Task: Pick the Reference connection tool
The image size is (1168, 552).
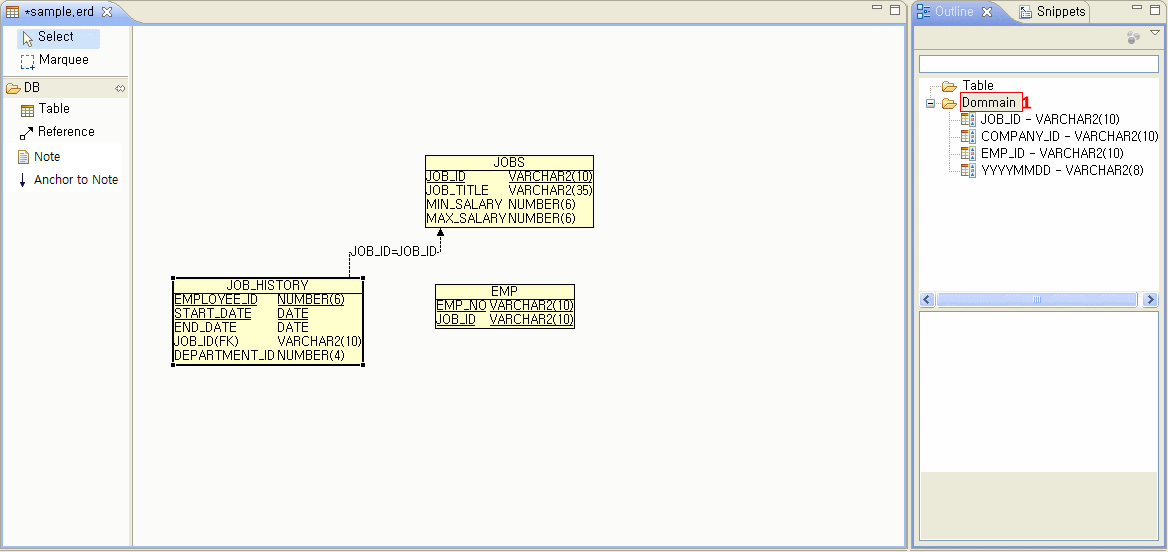Action: [65, 132]
